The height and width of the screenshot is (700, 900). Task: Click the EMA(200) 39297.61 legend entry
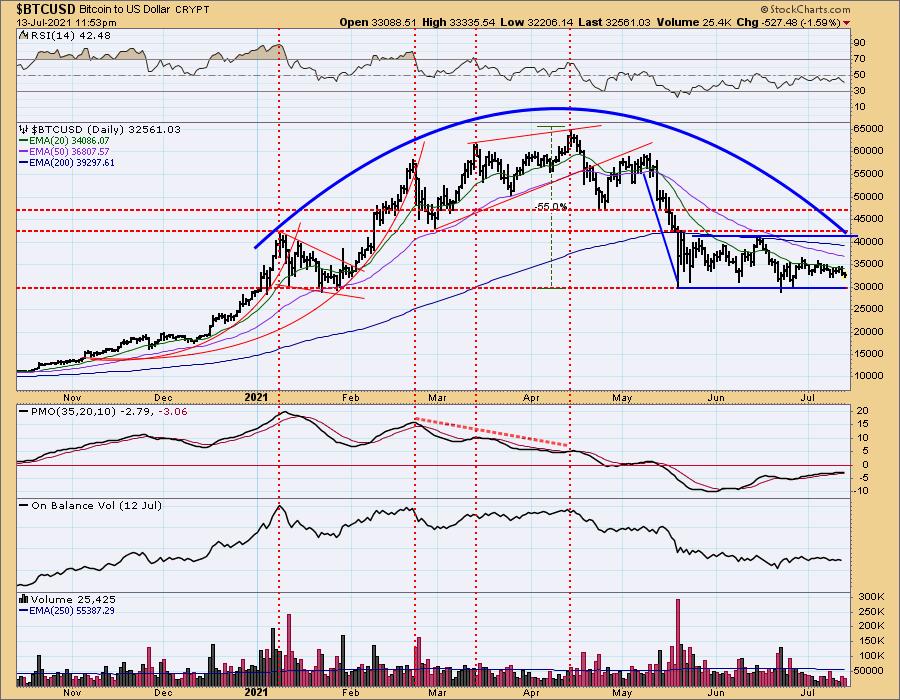[67, 162]
